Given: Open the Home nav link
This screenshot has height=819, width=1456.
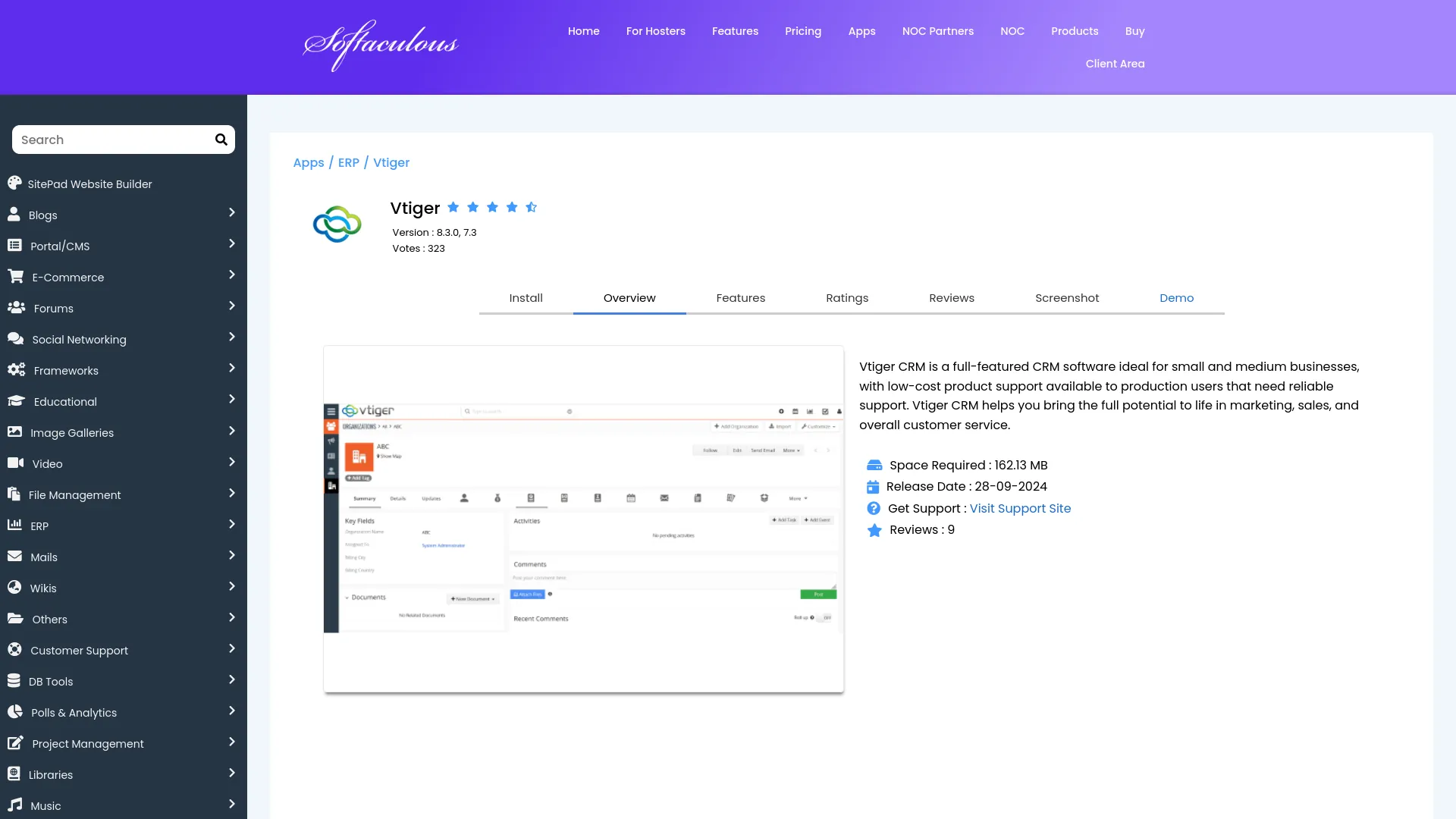Looking at the screenshot, I should 583,31.
